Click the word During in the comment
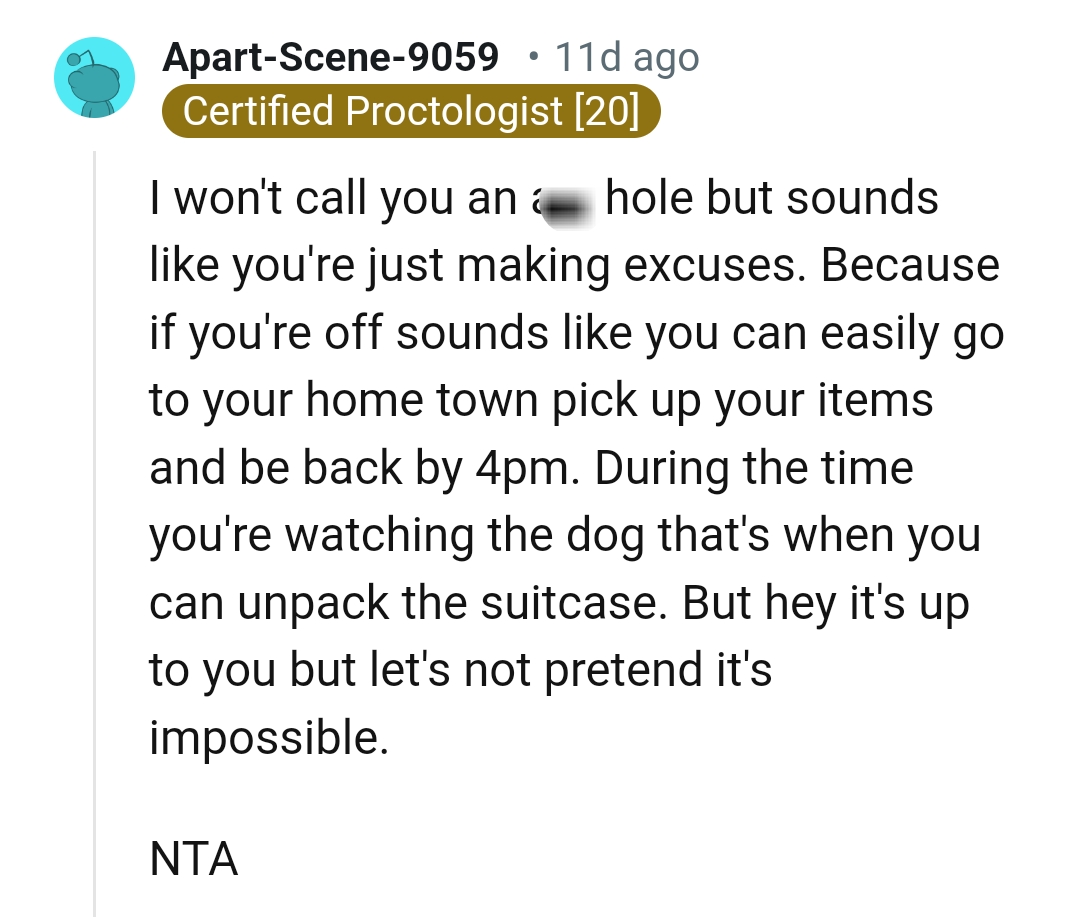 click(661, 468)
